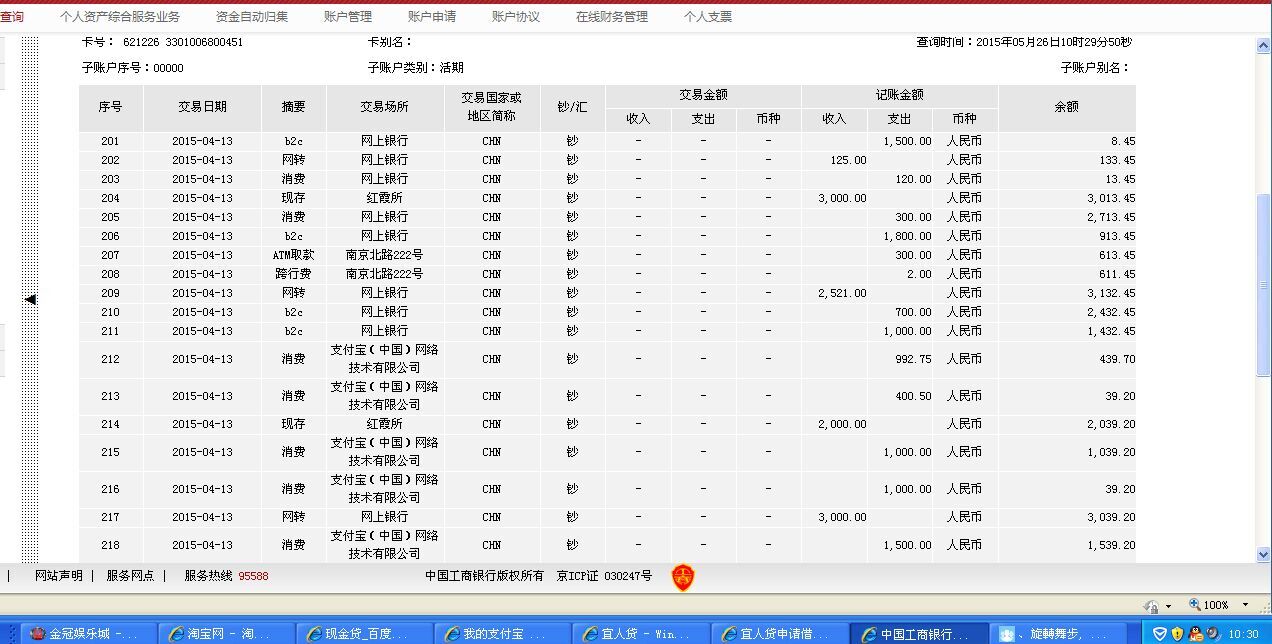Click the 网站声明 footer link
This screenshot has width=1272, height=644.
pyautogui.click(x=59, y=576)
